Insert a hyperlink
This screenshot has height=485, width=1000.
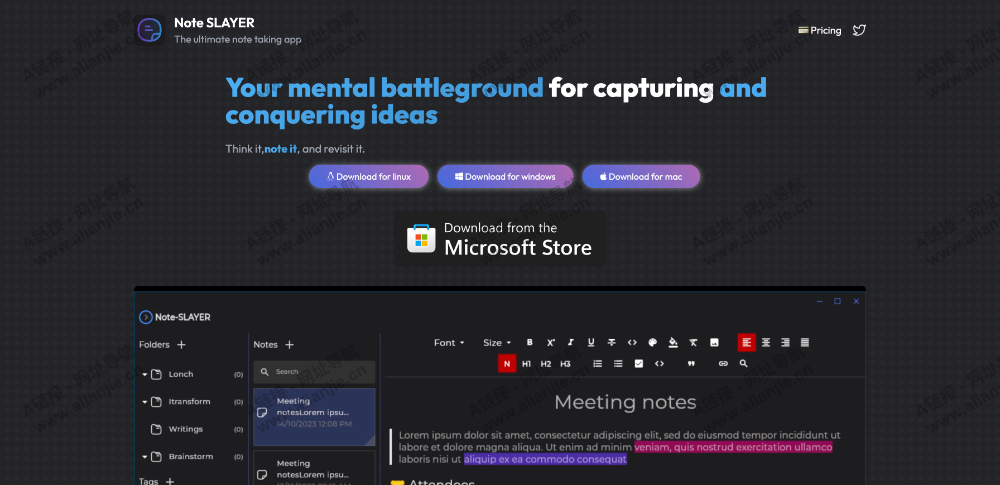point(723,364)
